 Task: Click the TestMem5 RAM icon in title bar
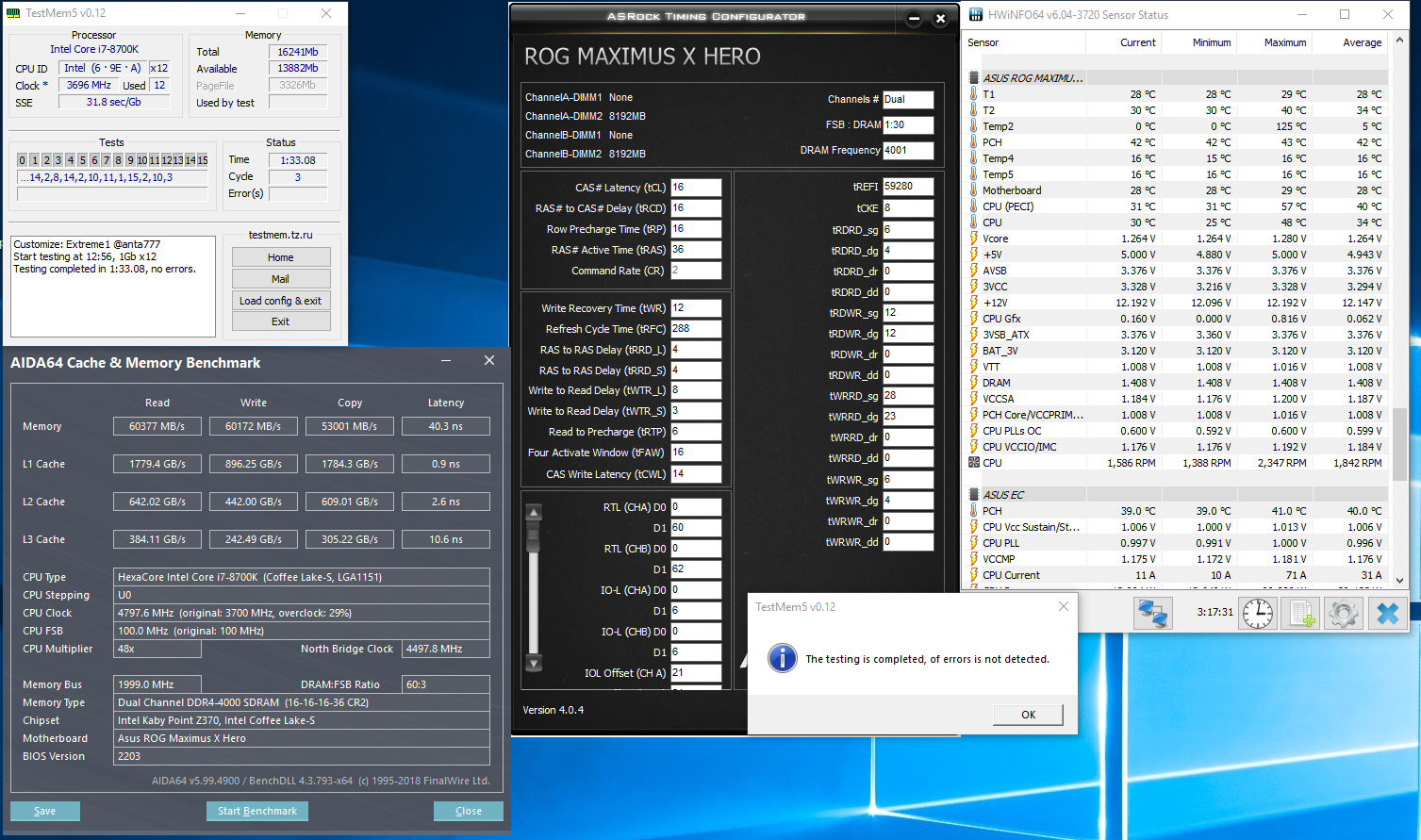point(15,13)
